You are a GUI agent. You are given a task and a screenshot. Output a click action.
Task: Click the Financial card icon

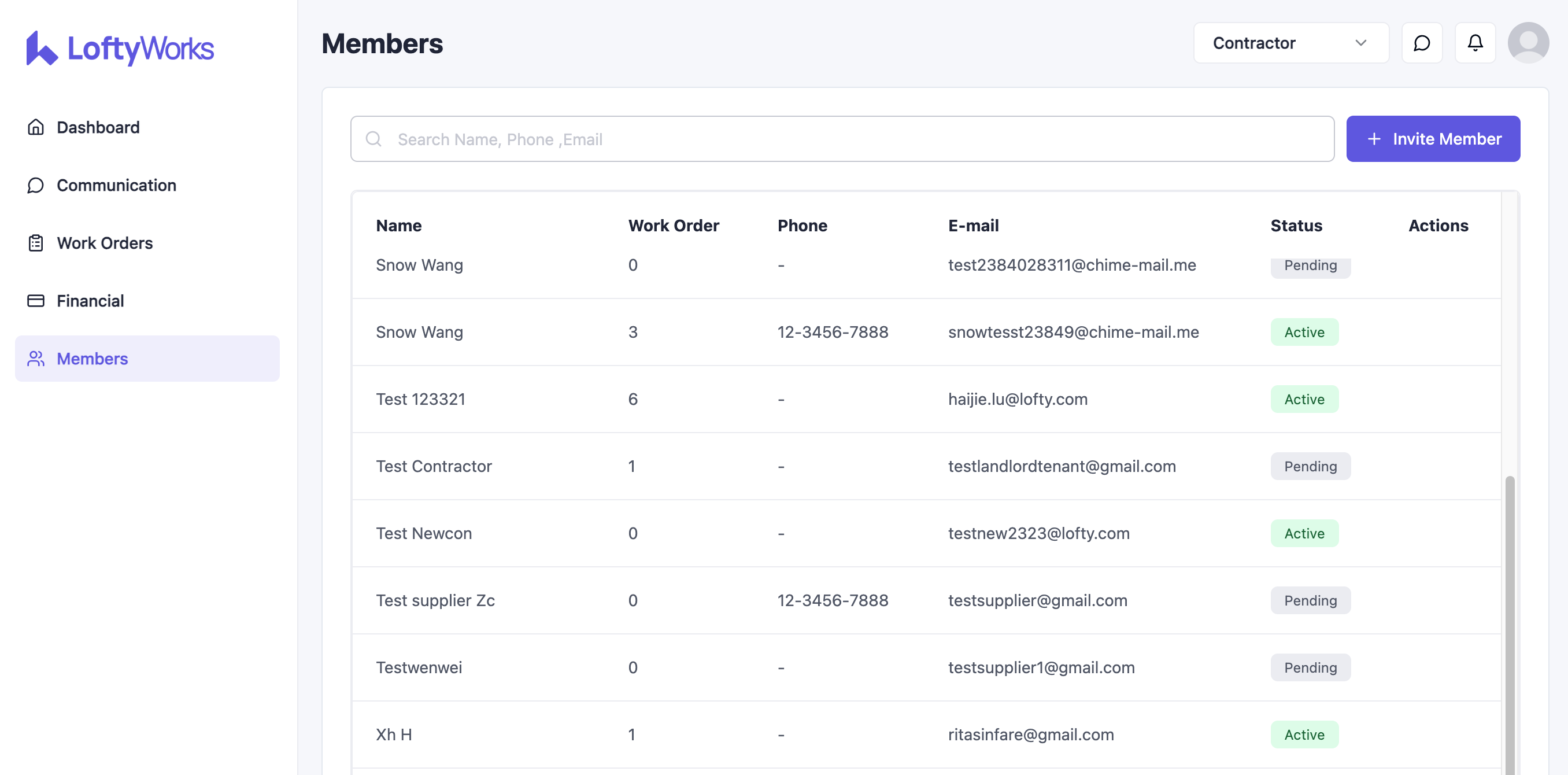[x=36, y=301]
